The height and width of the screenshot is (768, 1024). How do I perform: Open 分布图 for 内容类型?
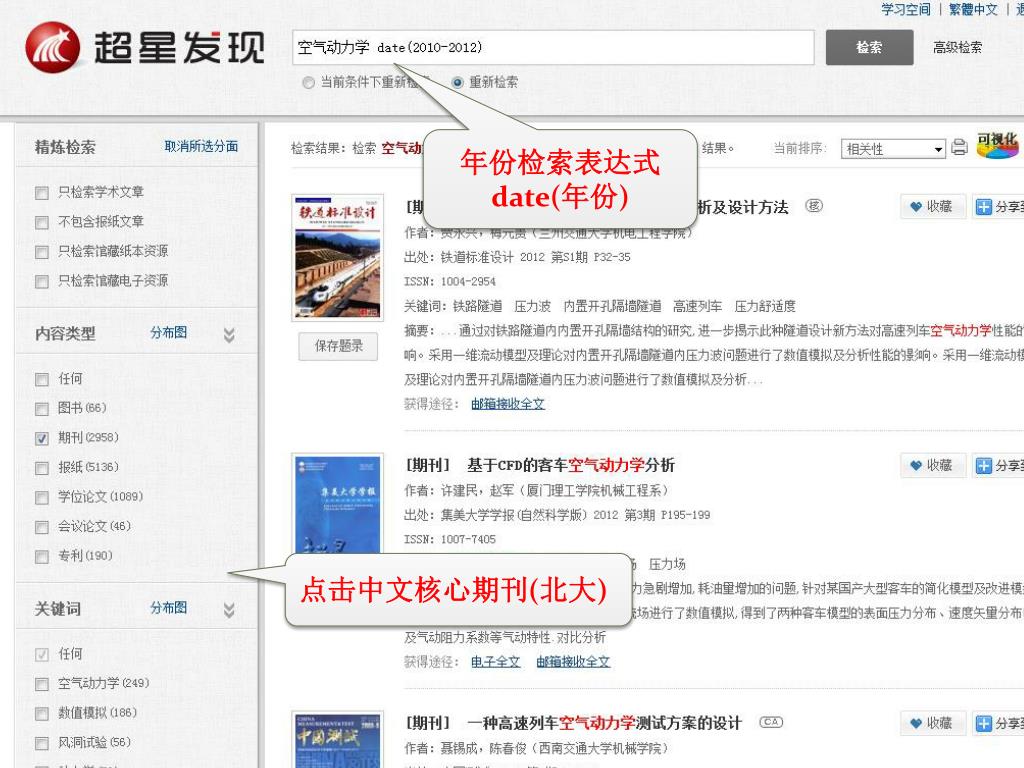(x=168, y=332)
